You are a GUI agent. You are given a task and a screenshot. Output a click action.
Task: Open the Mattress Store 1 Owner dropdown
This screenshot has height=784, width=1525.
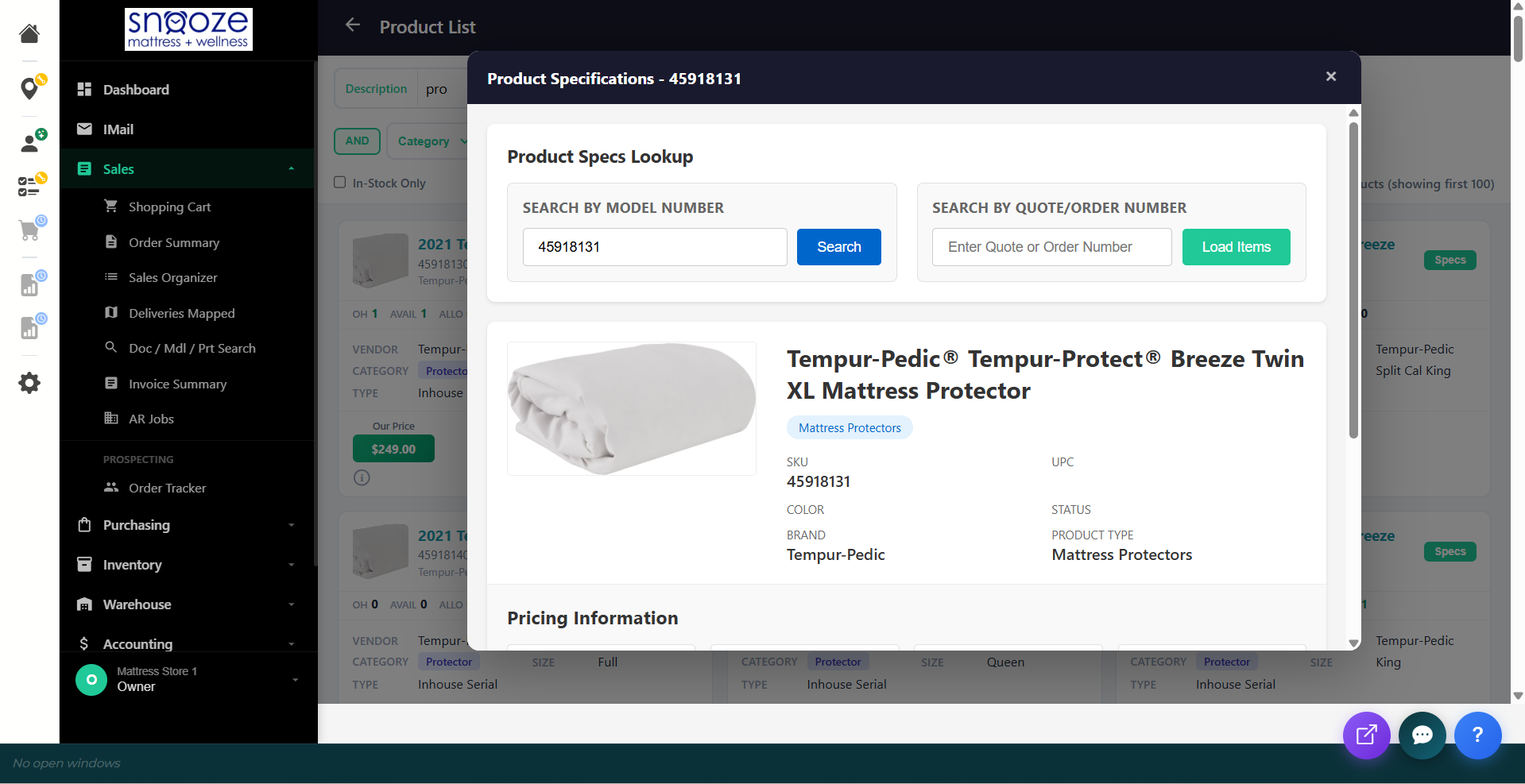click(x=188, y=680)
